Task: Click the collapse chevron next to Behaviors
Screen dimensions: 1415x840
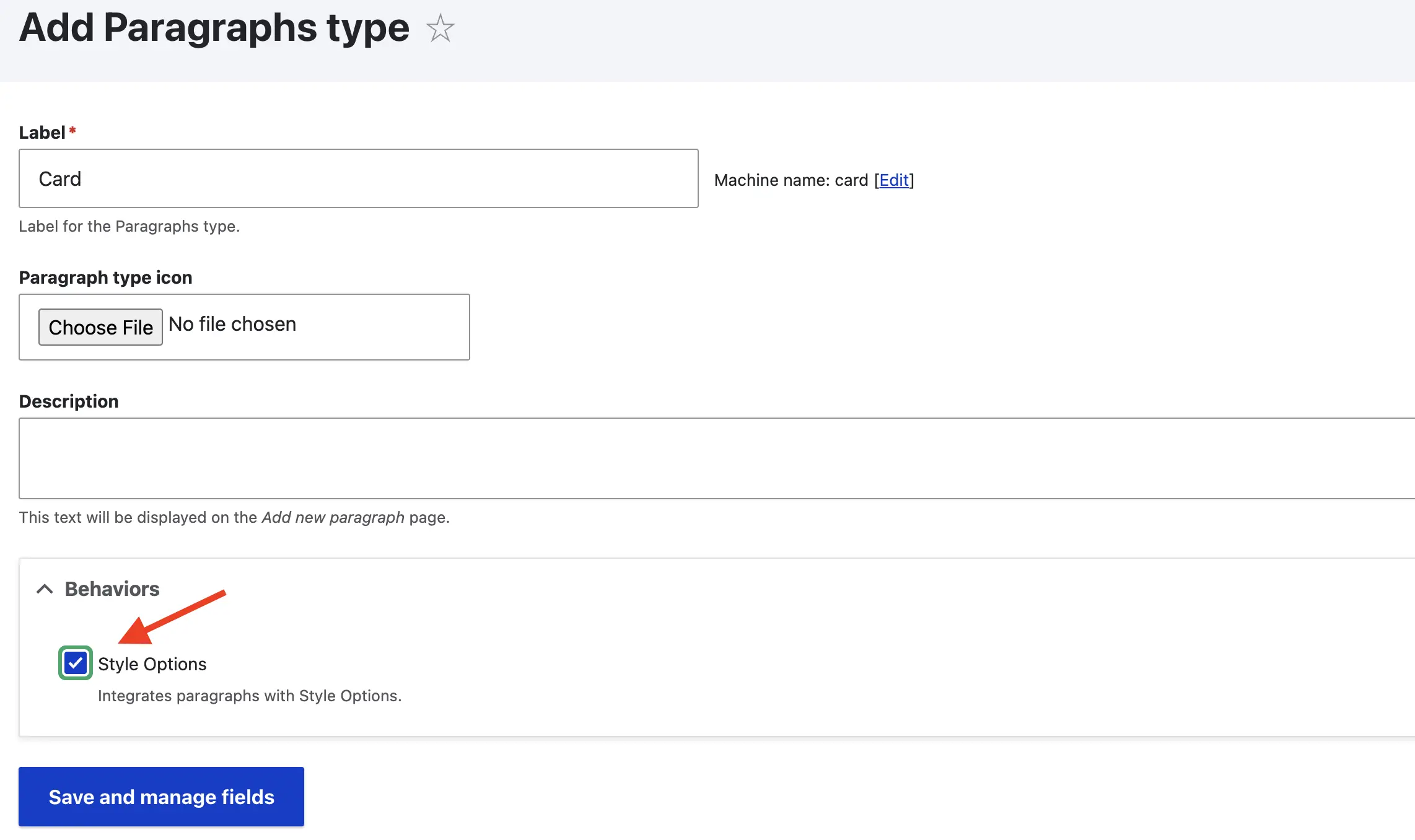Action: tap(45, 588)
